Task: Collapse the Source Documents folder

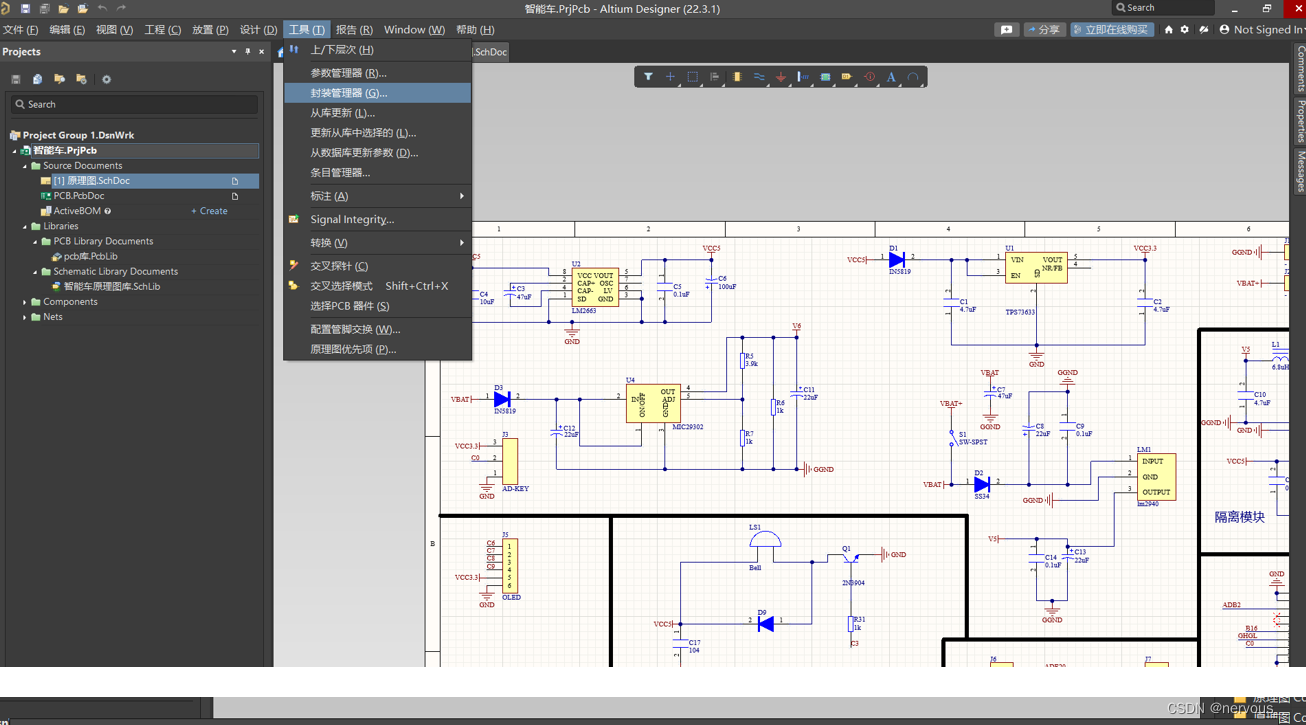Action: point(25,166)
